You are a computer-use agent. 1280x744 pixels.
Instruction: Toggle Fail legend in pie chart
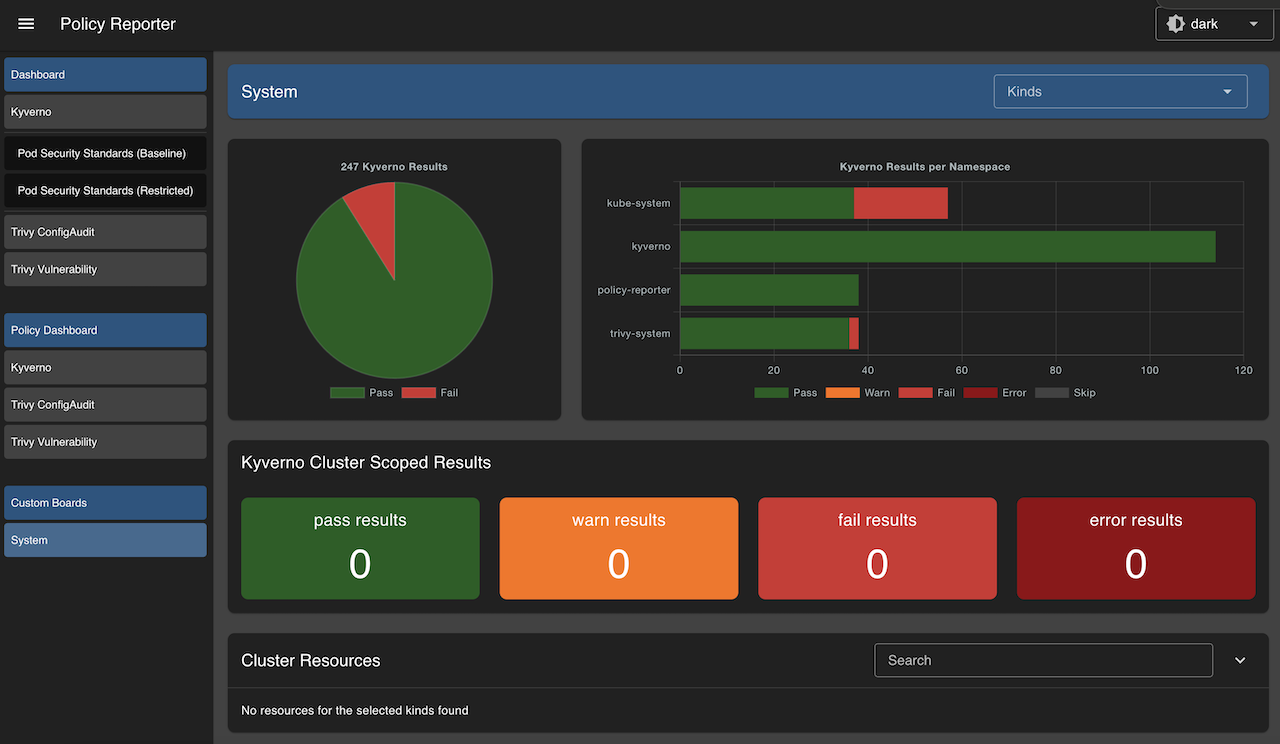coord(430,393)
